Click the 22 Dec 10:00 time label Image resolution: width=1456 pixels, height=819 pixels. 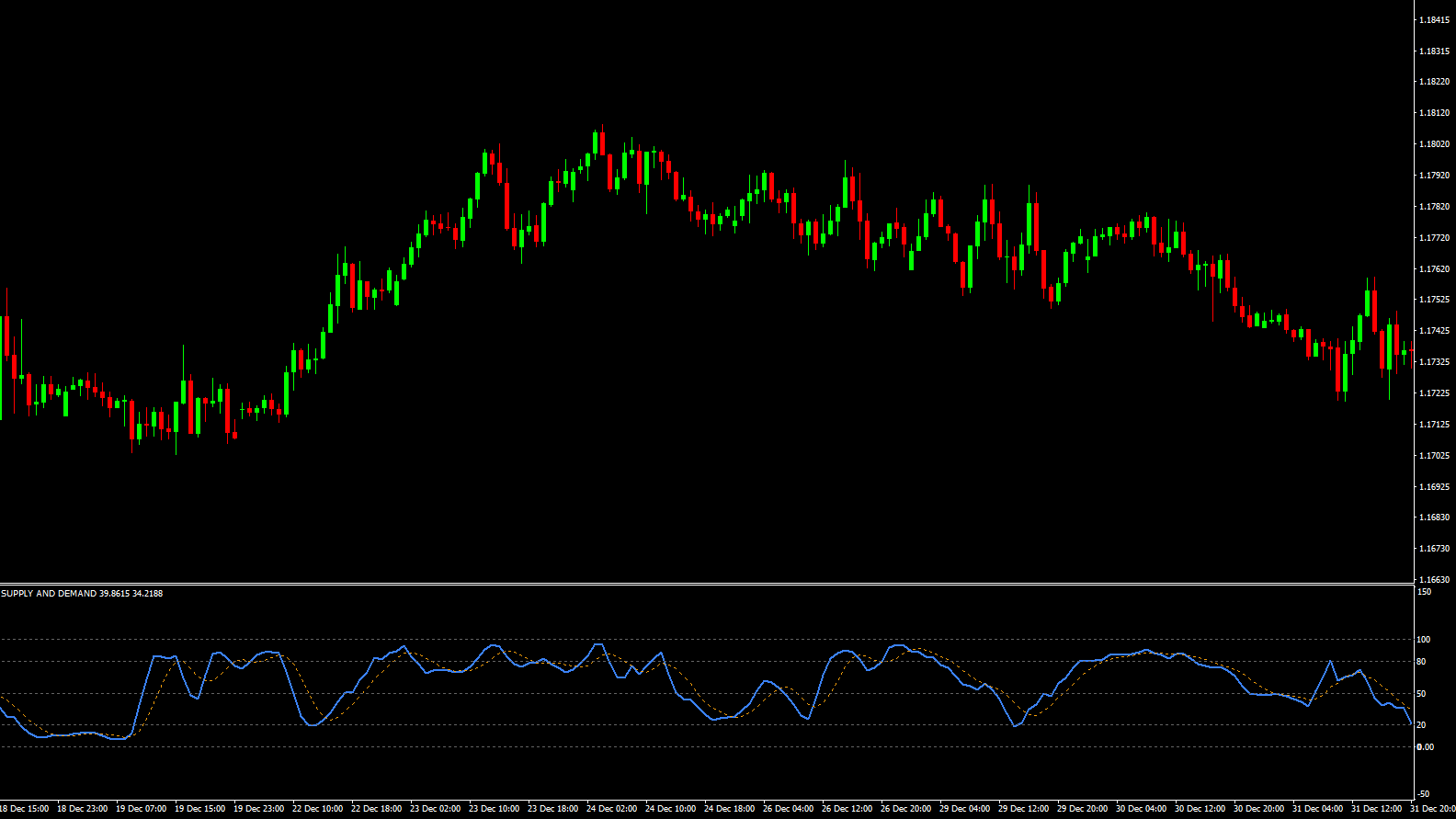click(317, 809)
